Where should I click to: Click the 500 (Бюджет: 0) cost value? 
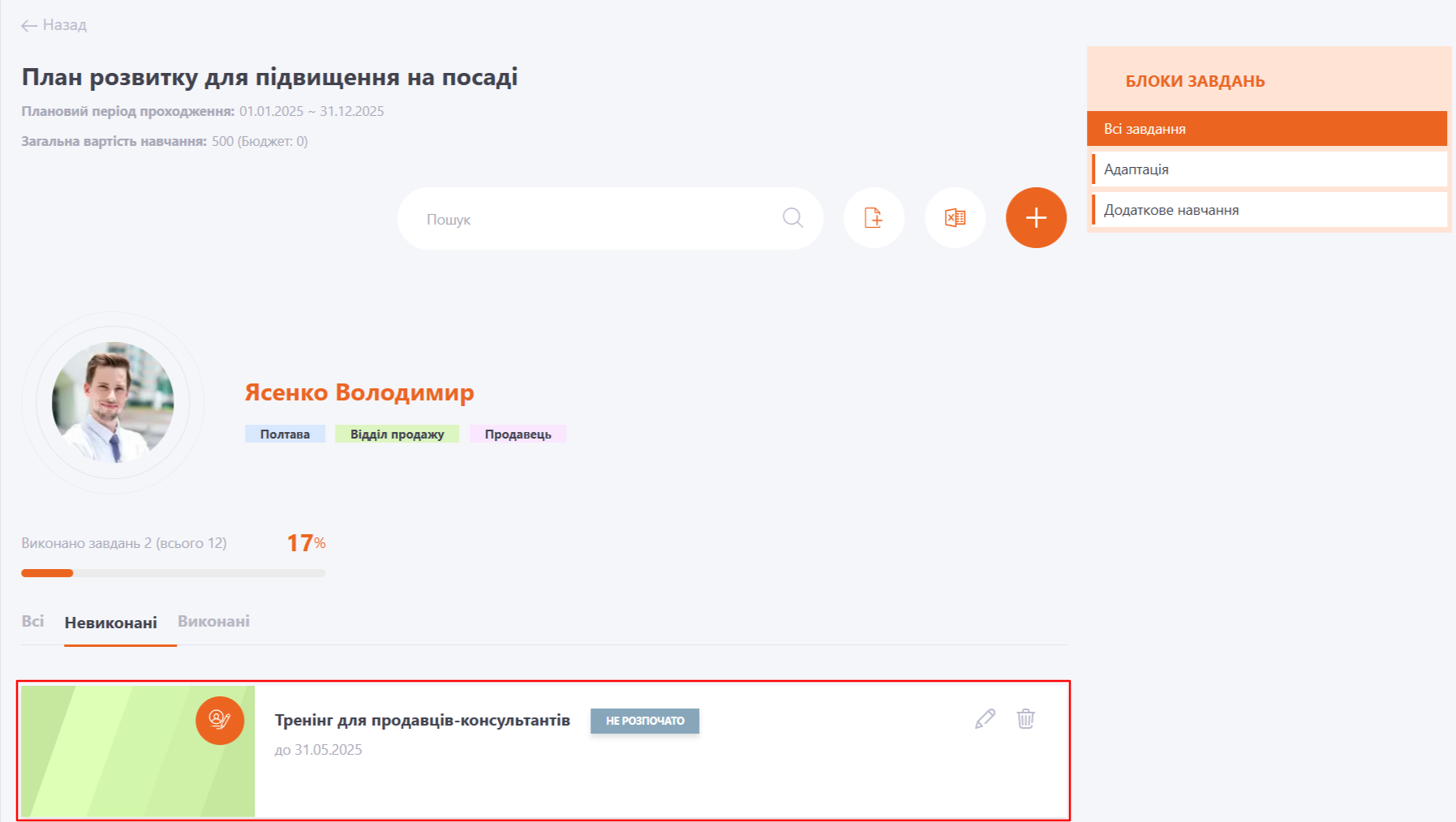tap(260, 141)
